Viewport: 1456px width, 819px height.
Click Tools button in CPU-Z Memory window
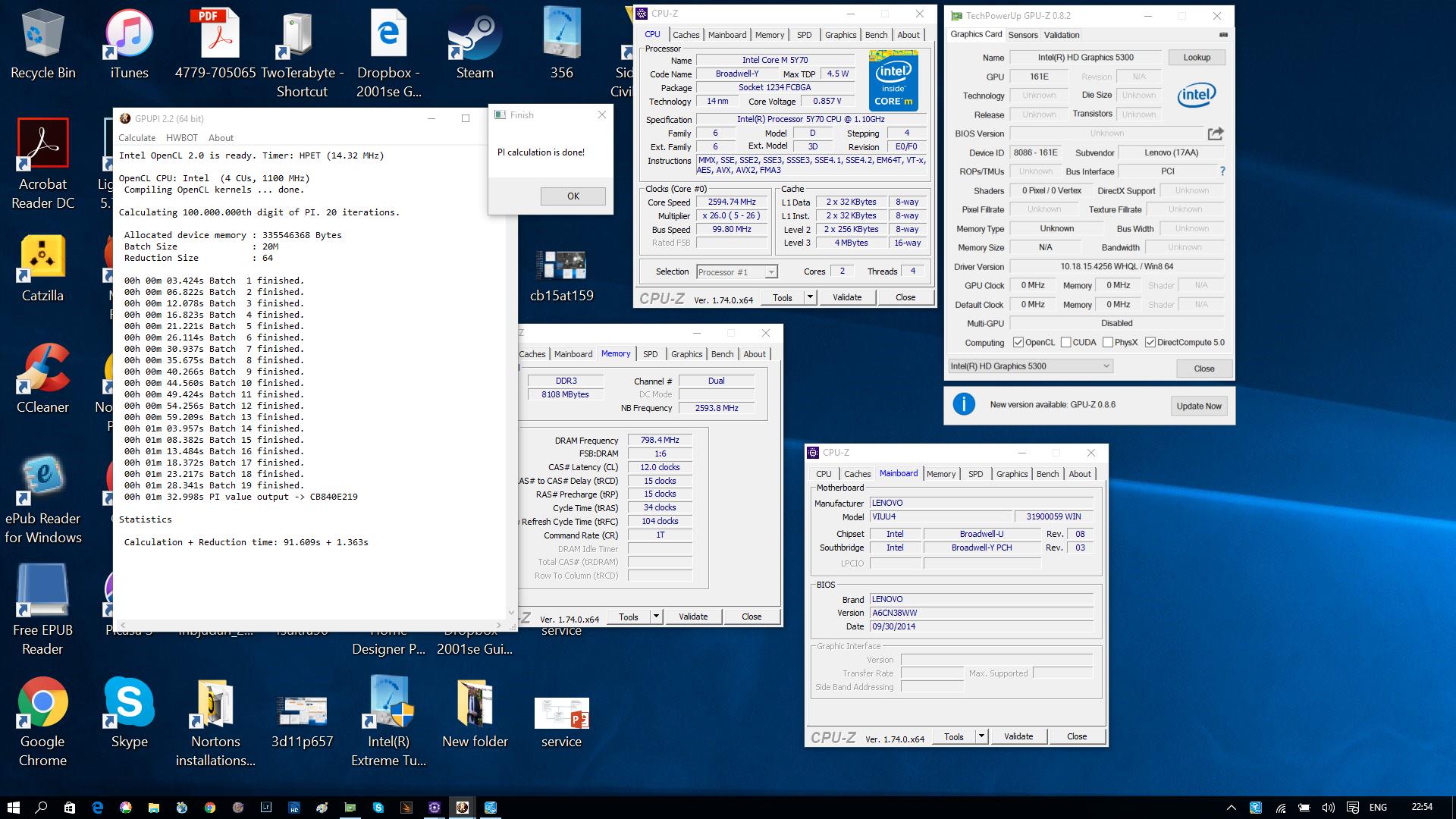point(629,617)
